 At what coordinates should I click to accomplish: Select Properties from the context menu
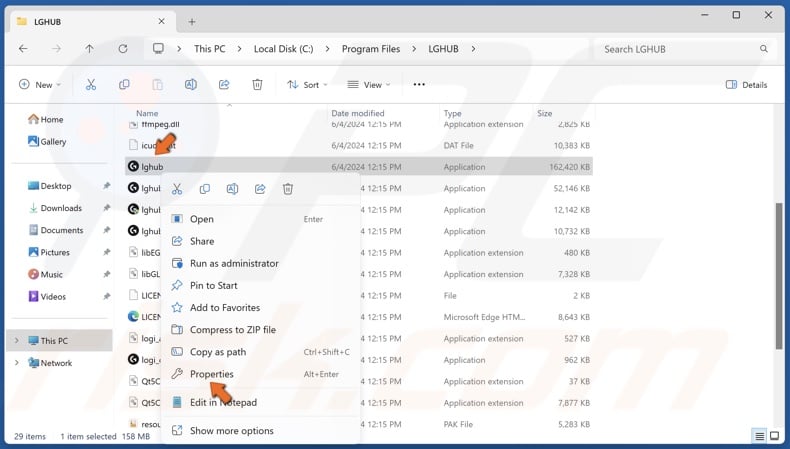point(212,374)
